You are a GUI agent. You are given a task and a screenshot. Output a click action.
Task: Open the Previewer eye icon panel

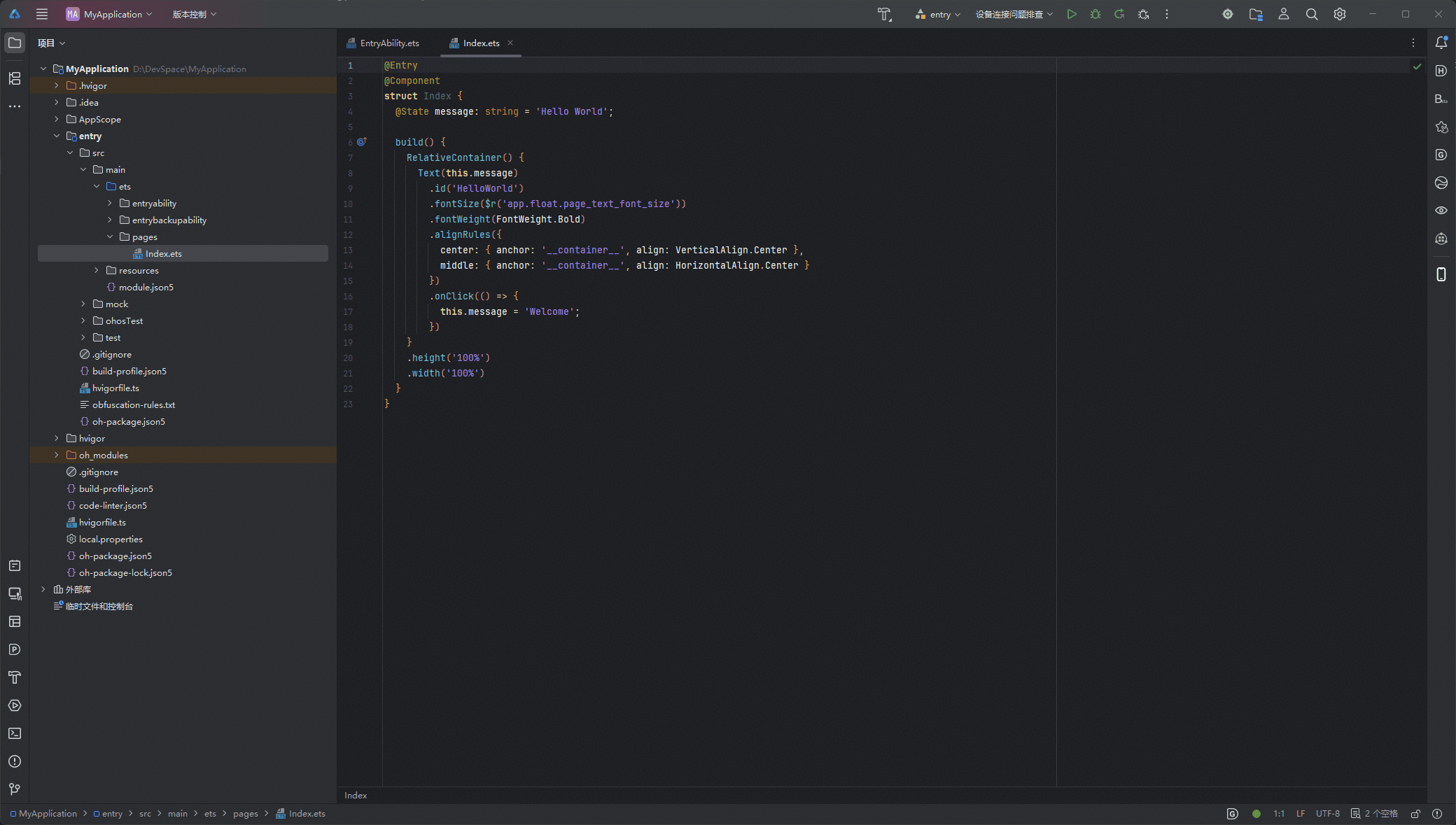1441,210
